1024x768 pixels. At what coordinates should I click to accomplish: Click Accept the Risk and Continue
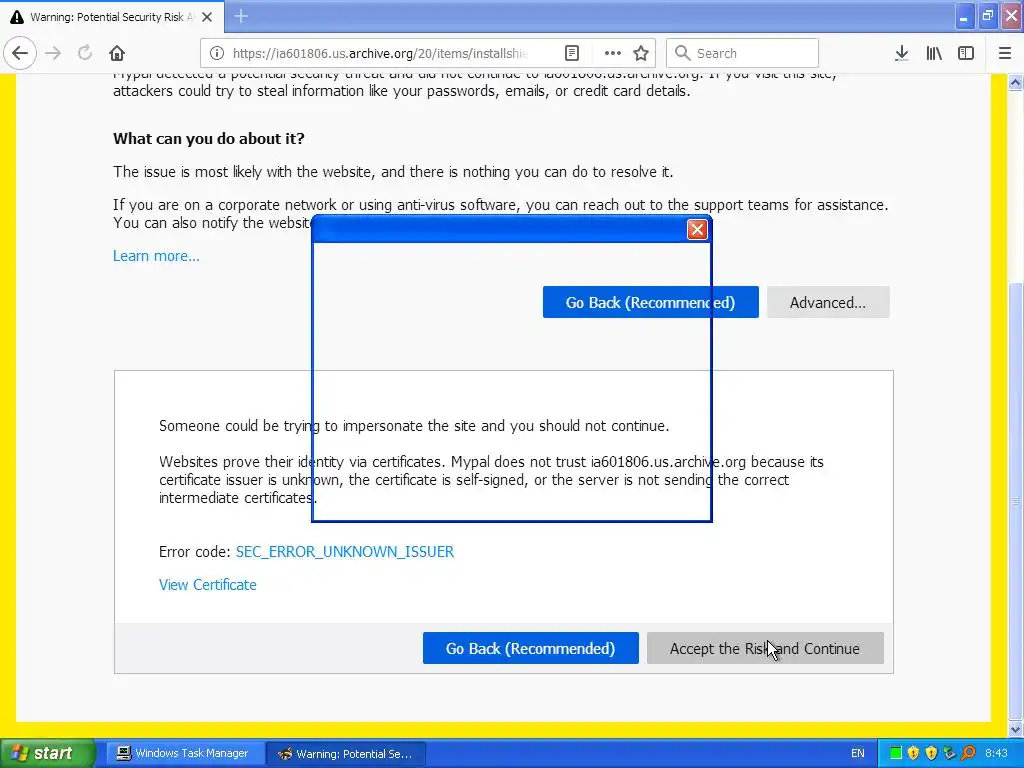click(x=765, y=648)
